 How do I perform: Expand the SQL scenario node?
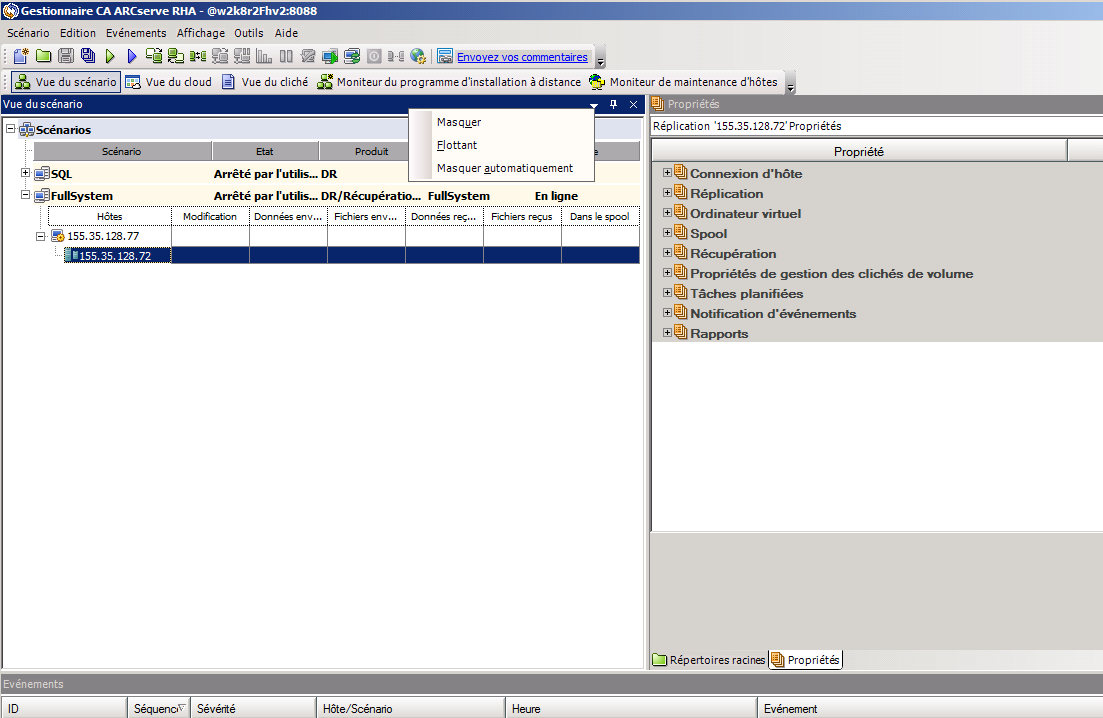(25, 173)
